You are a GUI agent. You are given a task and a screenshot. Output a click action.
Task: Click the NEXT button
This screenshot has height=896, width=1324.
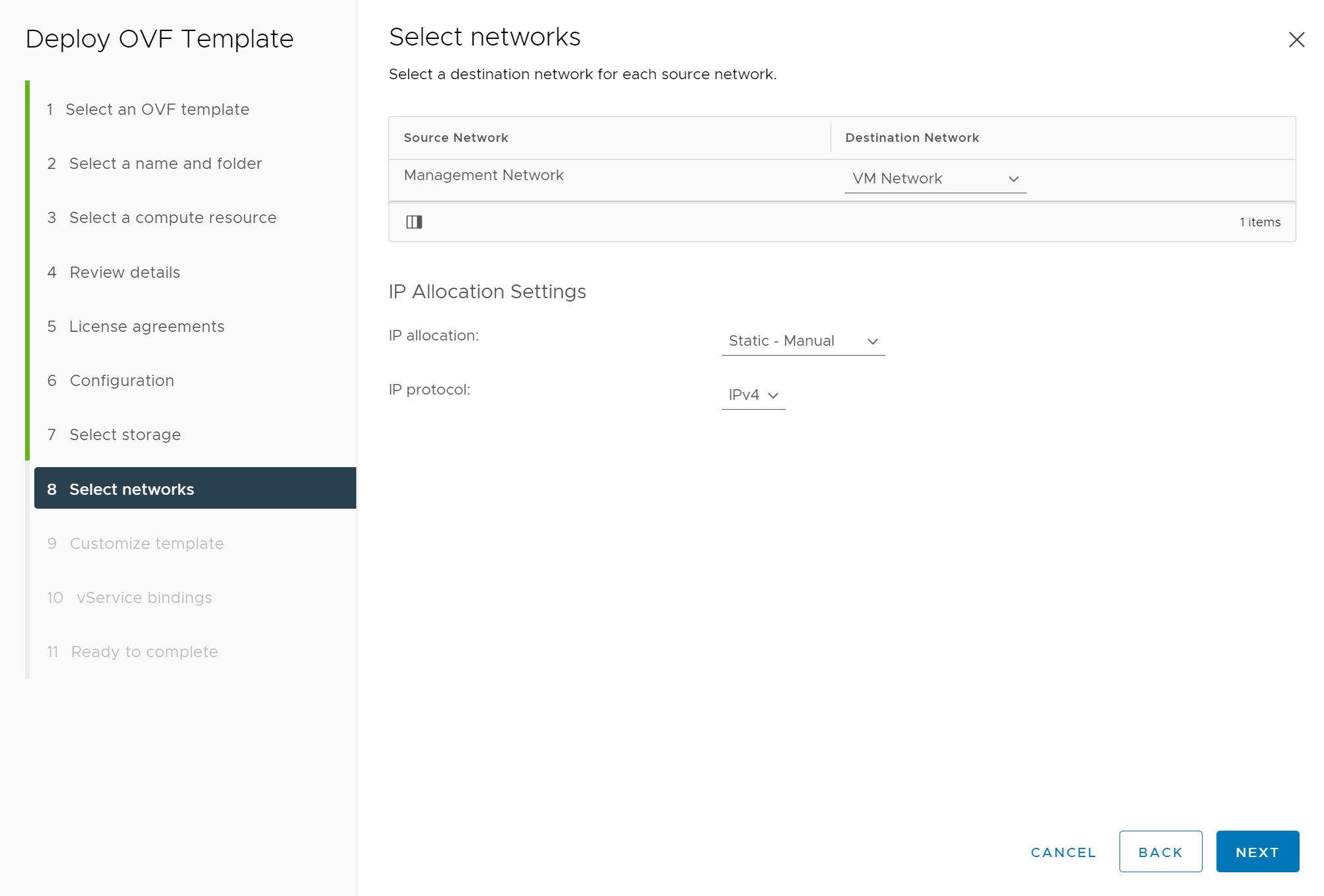click(1257, 852)
